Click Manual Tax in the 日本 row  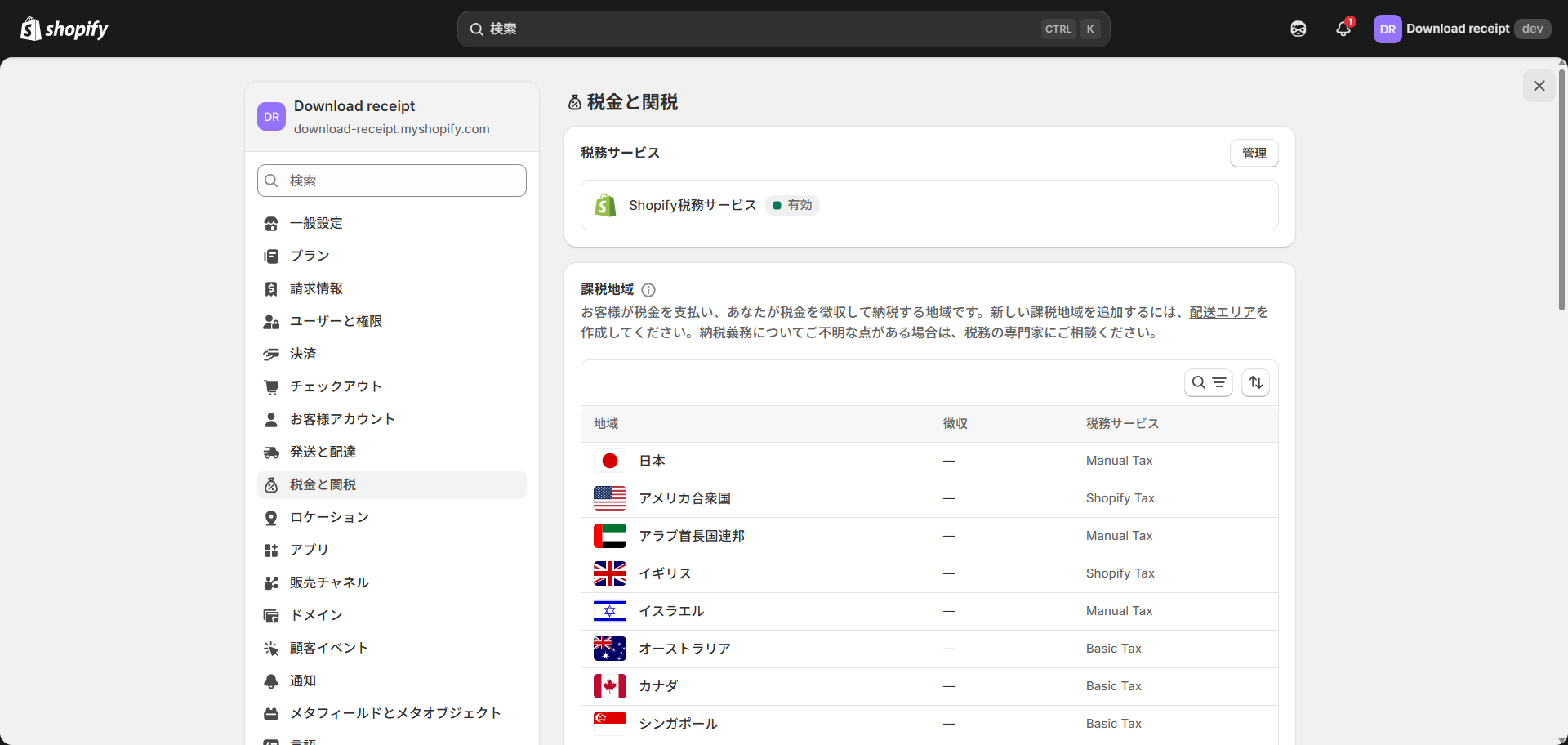pos(1119,461)
